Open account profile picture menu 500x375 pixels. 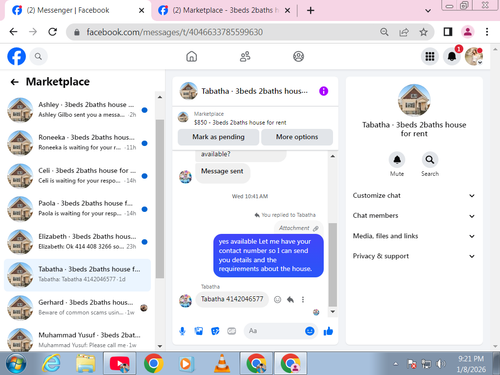pyautogui.click(x=474, y=56)
